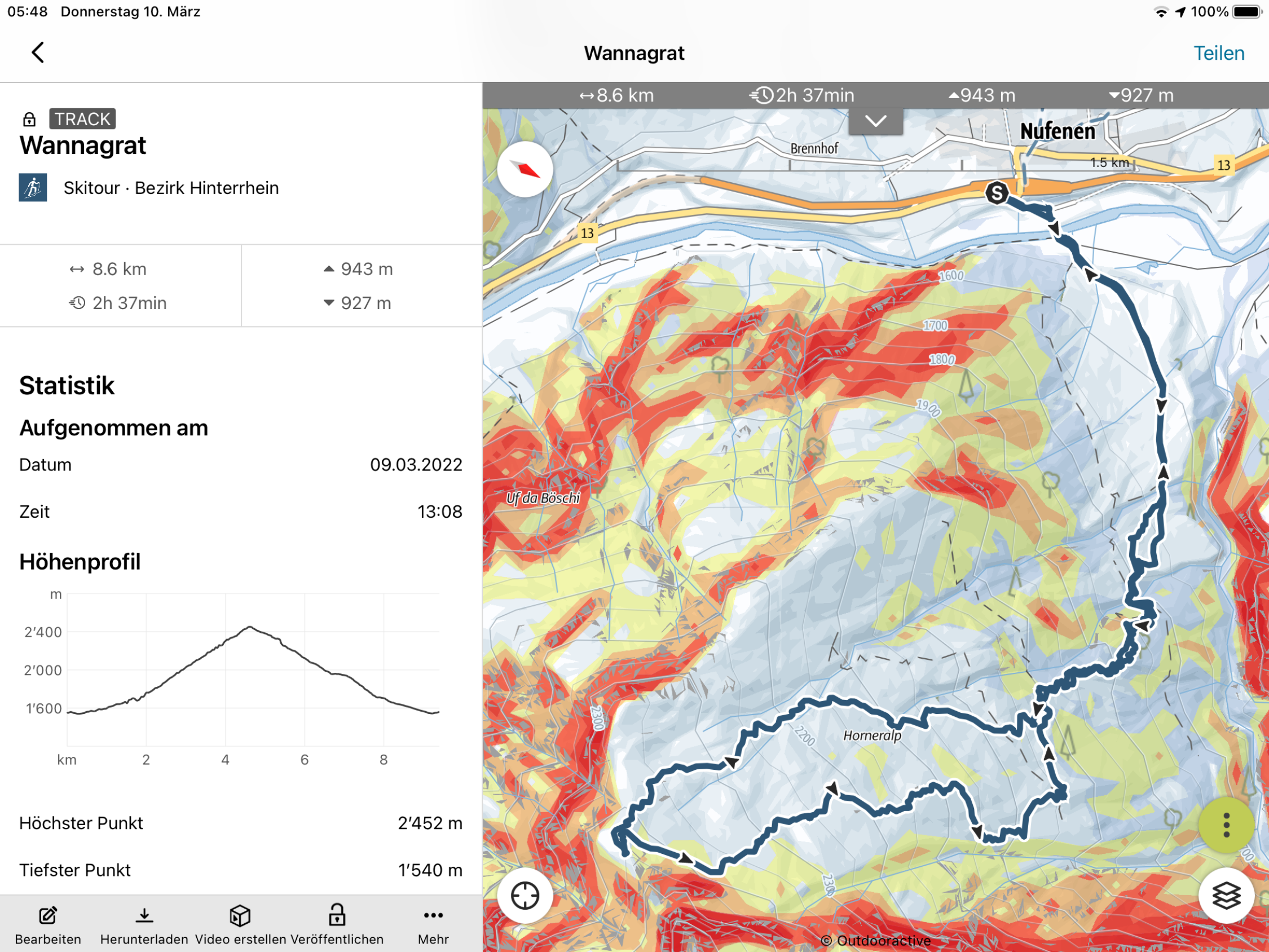This screenshot has height=952, width=1269.
Task: Select the 2h 37min duration in left panel
Action: tap(118, 302)
